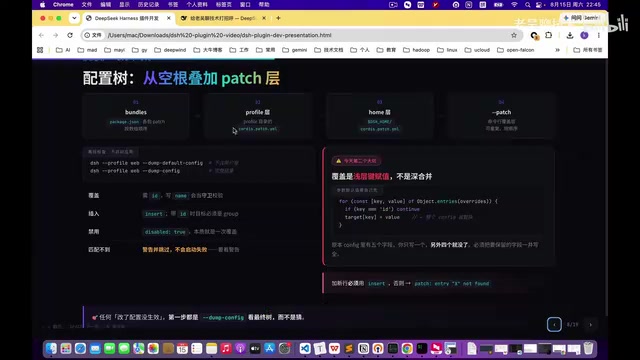Open the deepwind bookmarks folder
This screenshot has height=360, width=640.
(170, 50)
